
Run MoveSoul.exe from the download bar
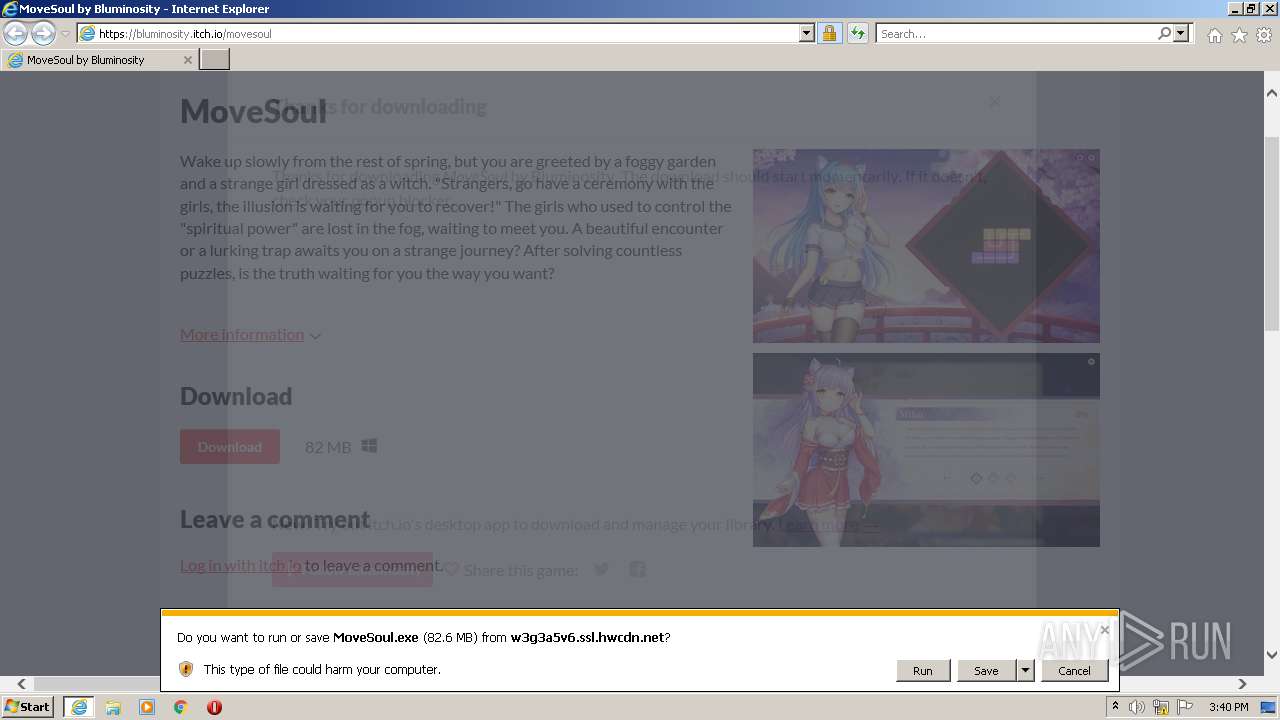(922, 671)
